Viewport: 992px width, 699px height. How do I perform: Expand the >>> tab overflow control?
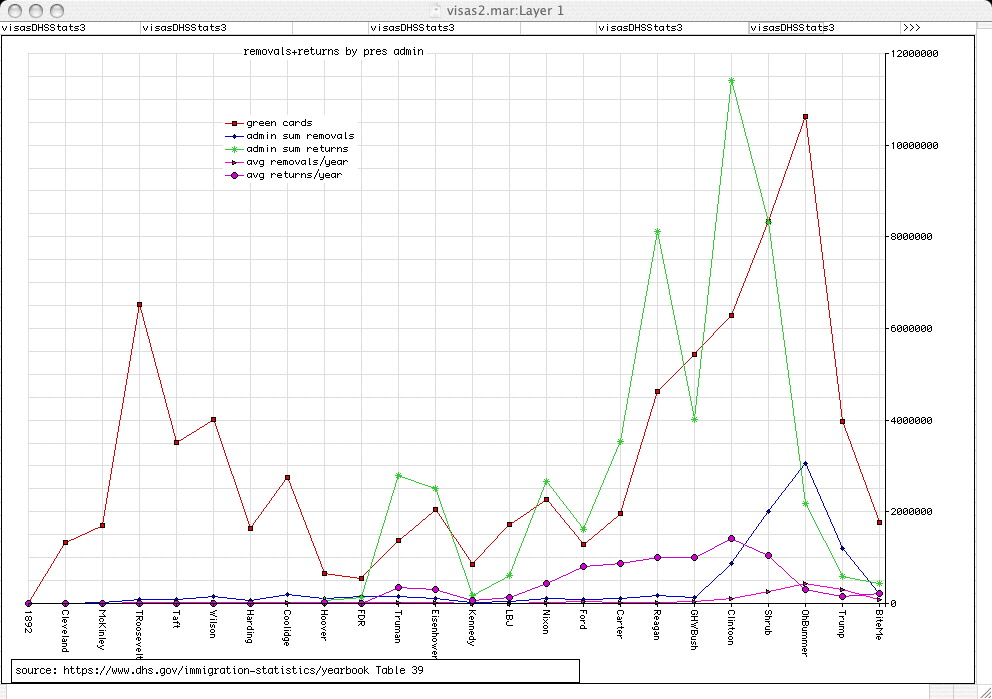click(x=912, y=28)
